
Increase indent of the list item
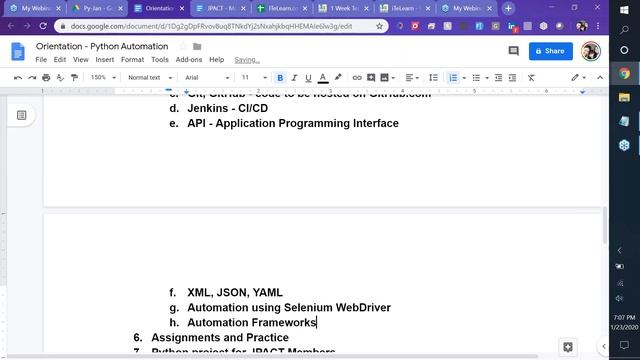[513, 78]
